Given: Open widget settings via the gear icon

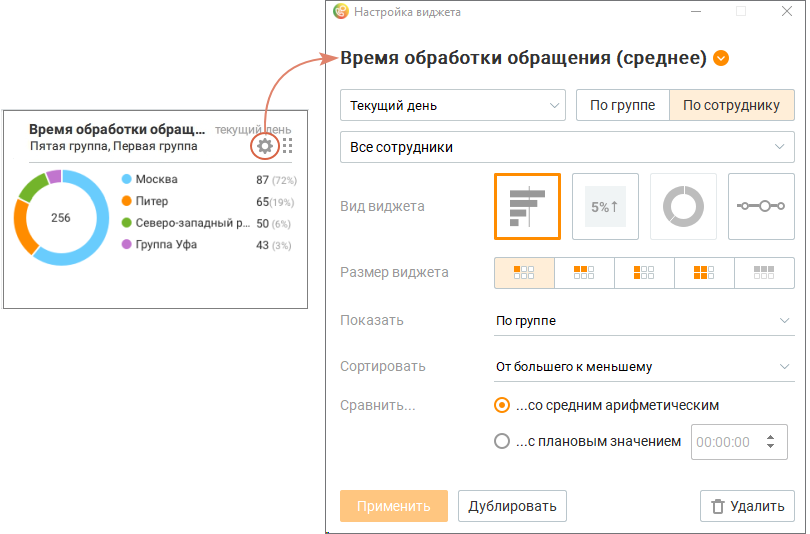Looking at the screenshot, I should coord(264,146).
